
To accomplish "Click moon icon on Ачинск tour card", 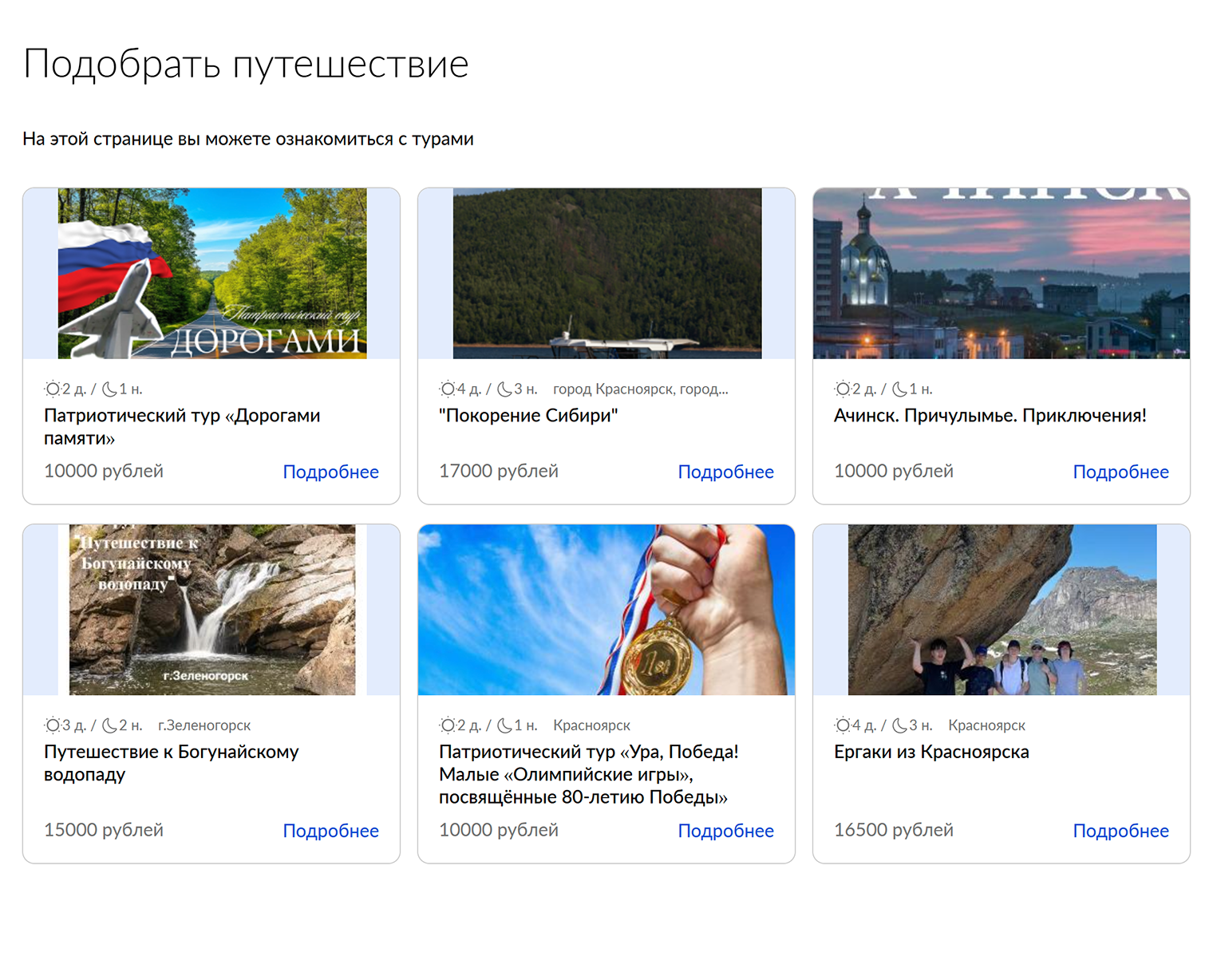I will pyautogui.click(x=899, y=389).
